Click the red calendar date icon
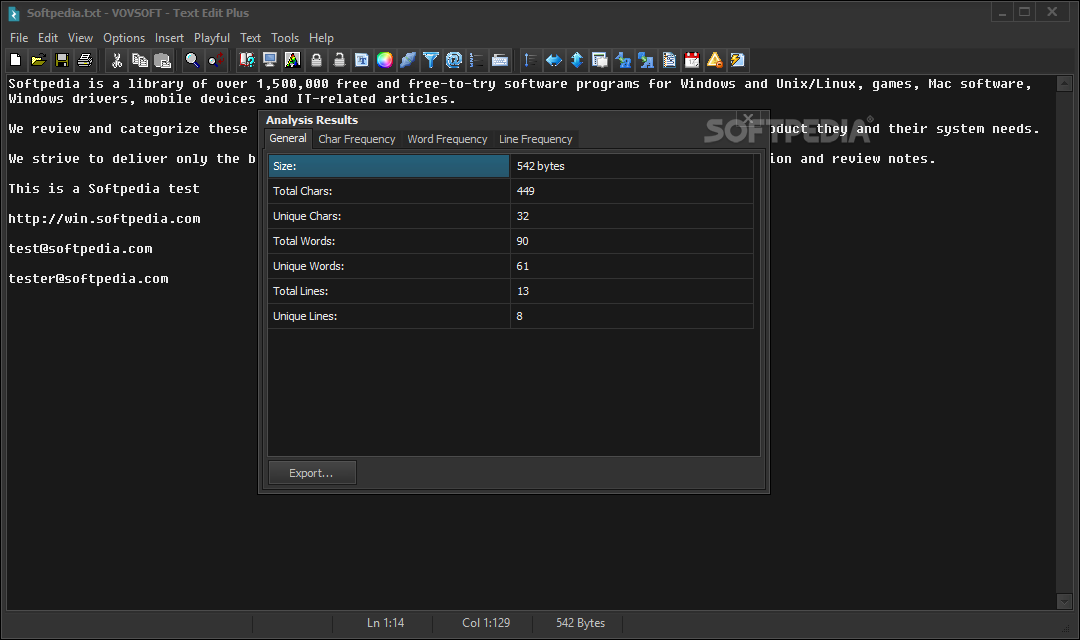Image resolution: width=1080 pixels, height=640 pixels. (x=692, y=61)
